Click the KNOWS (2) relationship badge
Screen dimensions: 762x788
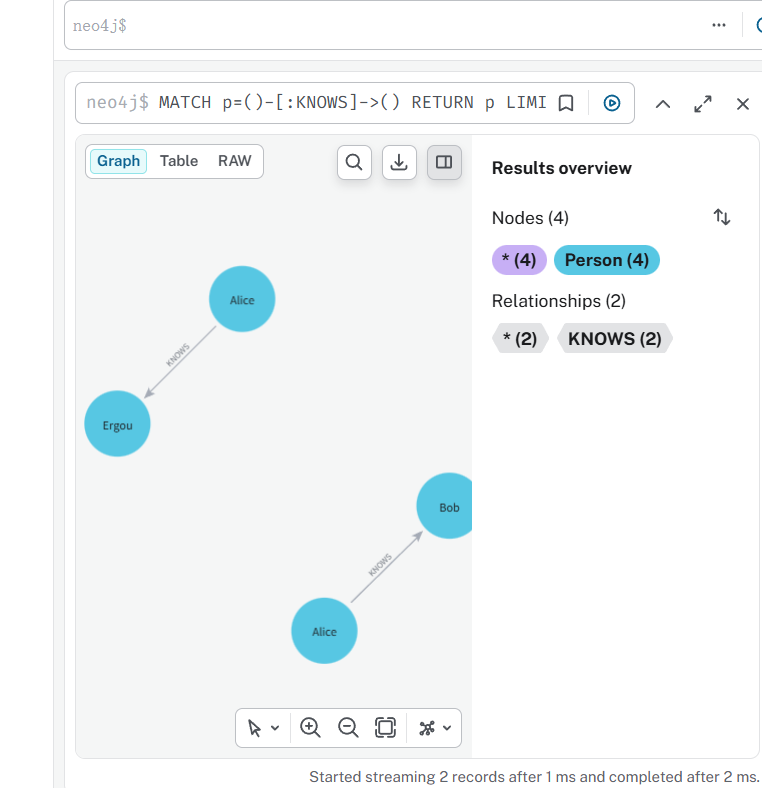point(615,339)
